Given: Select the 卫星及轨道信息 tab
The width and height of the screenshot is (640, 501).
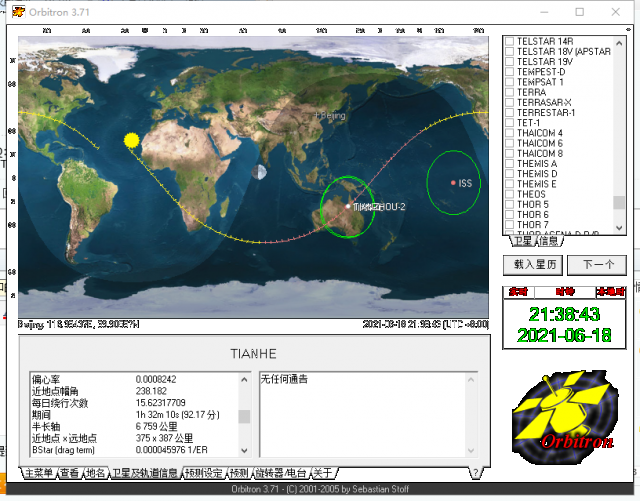Looking at the screenshot, I should coord(144,473).
